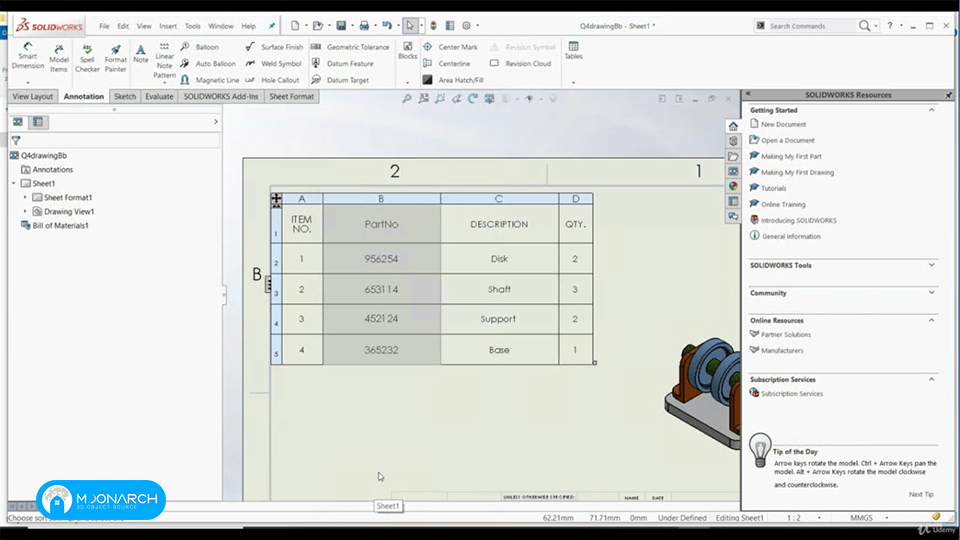The image size is (960, 540).
Task: Collapse the Online Resources section
Action: point(931,320)
